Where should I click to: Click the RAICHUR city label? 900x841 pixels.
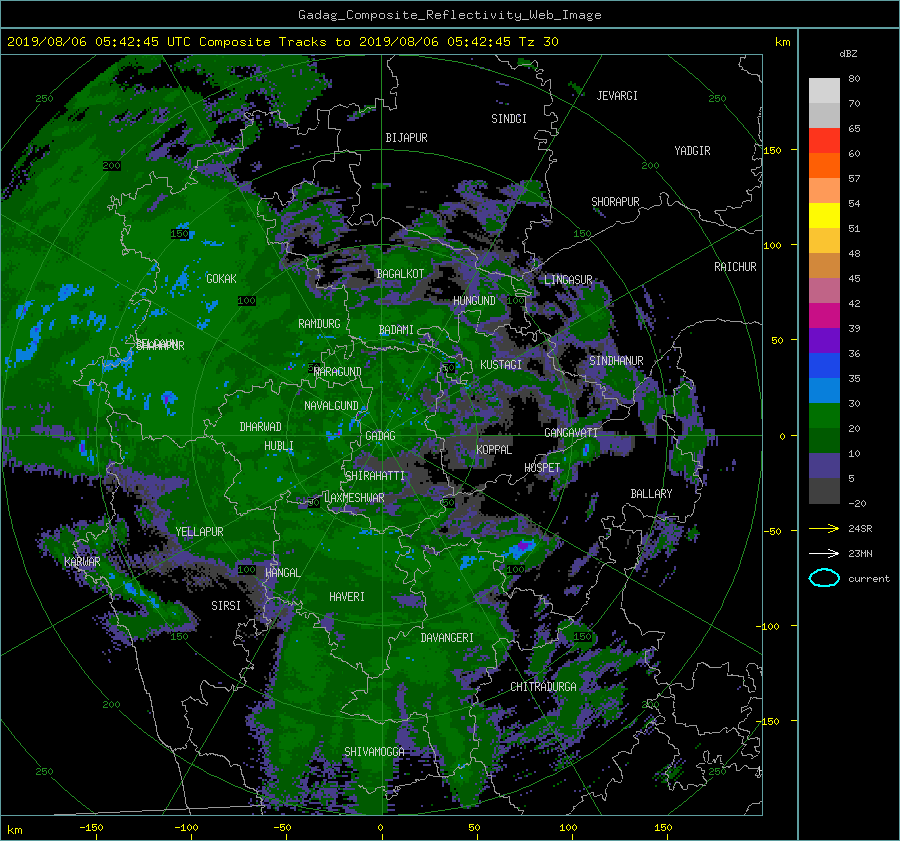pyautogui.click(x=735, y=267)
